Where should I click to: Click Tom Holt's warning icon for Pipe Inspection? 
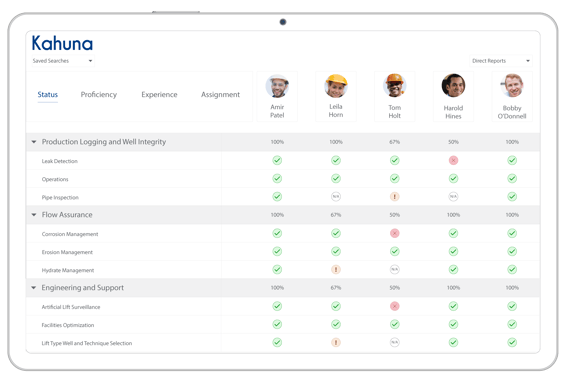(395, 197)
